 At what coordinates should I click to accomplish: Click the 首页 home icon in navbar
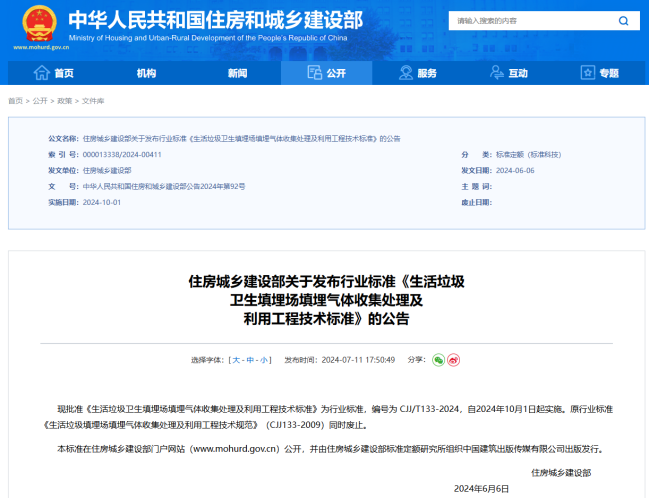(x=42, y=73)
